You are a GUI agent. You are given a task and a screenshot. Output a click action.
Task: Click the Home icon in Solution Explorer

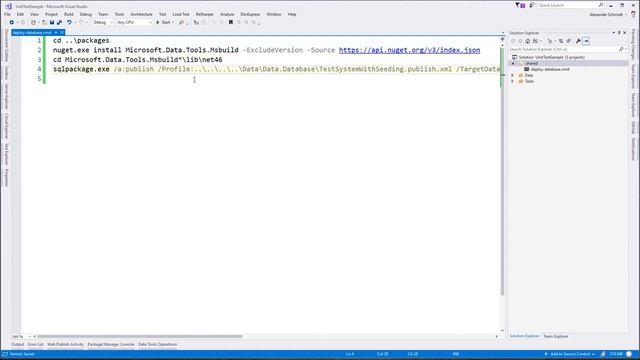pos(528,41)
